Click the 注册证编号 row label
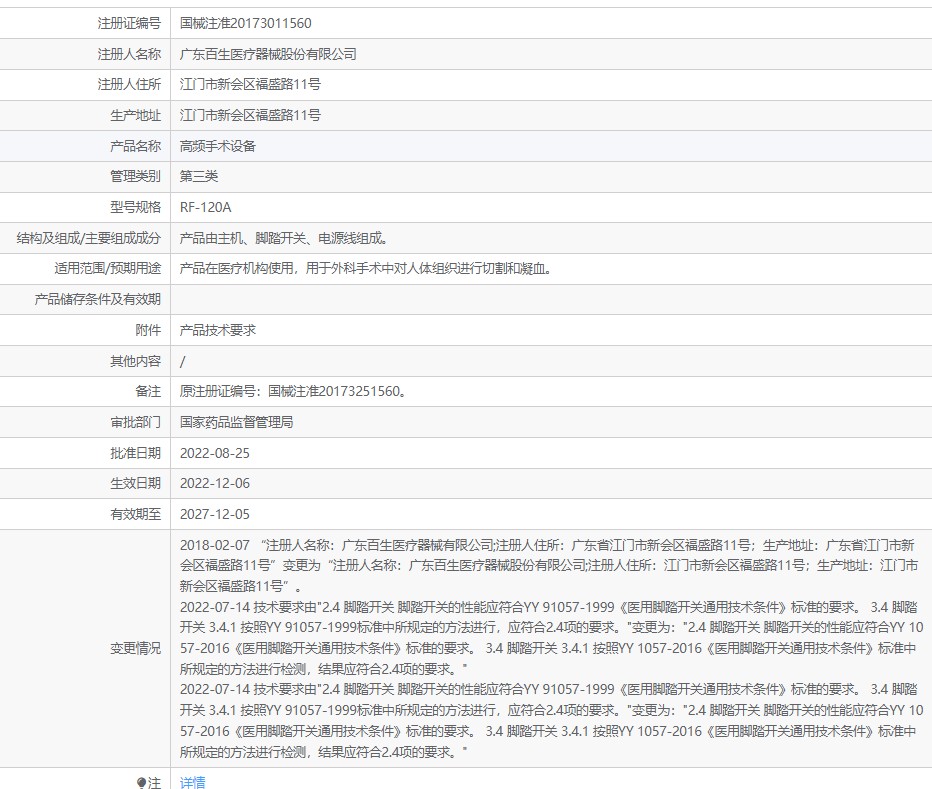Viewport: 932px width, 789px height. [129, 23]
